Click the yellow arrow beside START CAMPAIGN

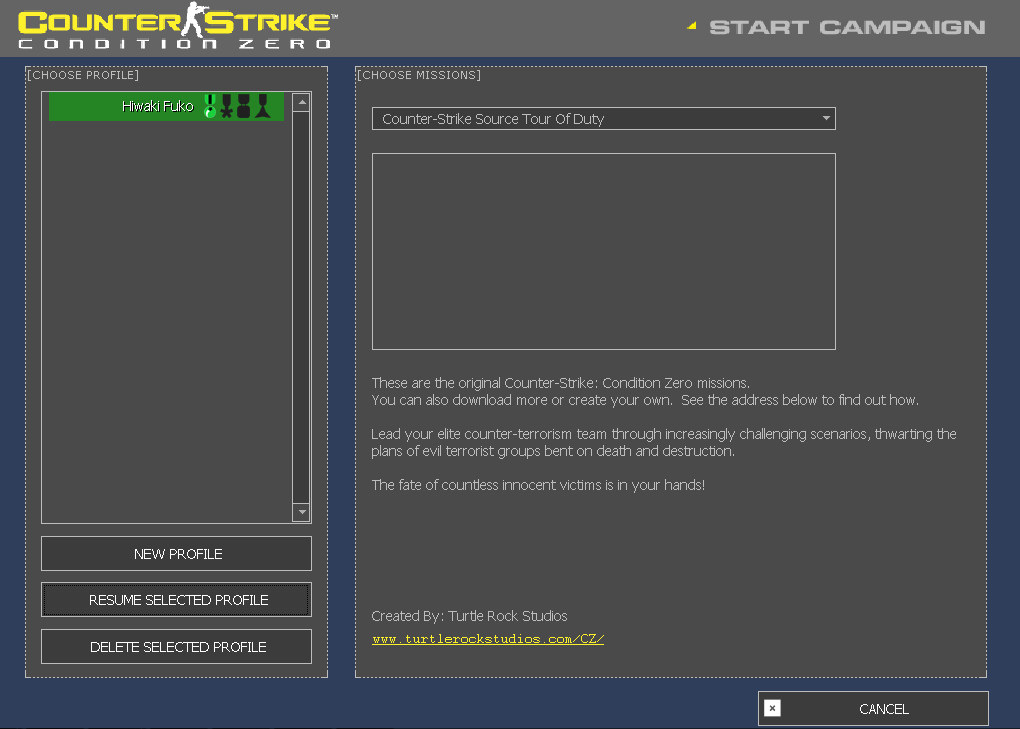(x=692, y=26)
